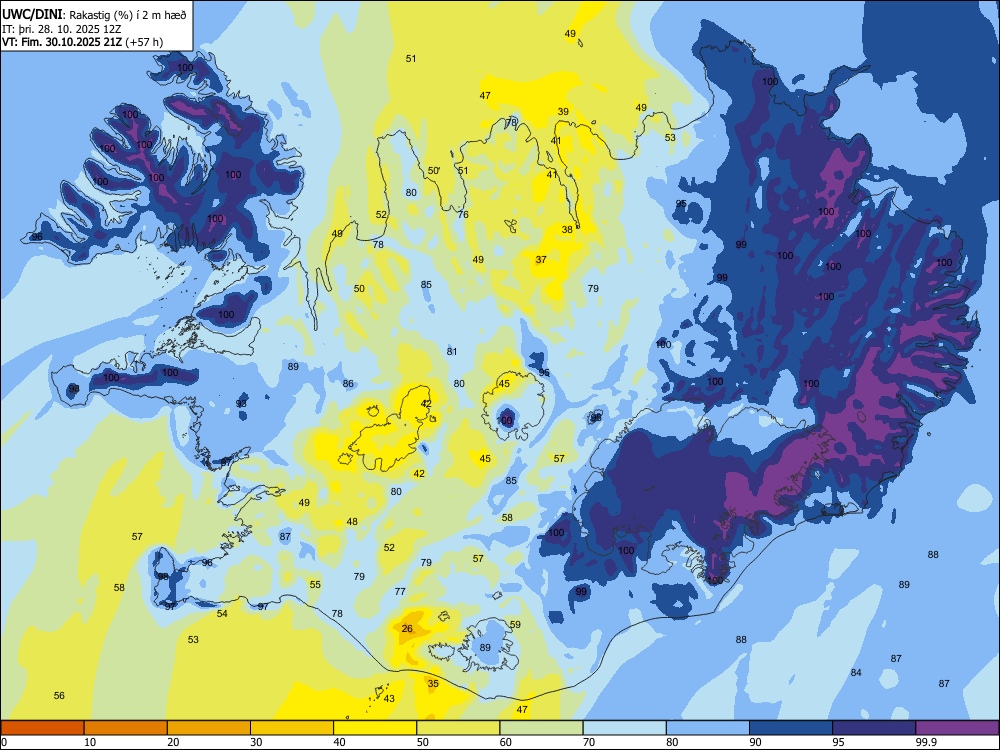Viewport: 1000px width, 750px height.
Task: Click valid time 'VT: Fim. 30.10.2025 21Z (+57 h)'
Action: [x=82, y=42]
